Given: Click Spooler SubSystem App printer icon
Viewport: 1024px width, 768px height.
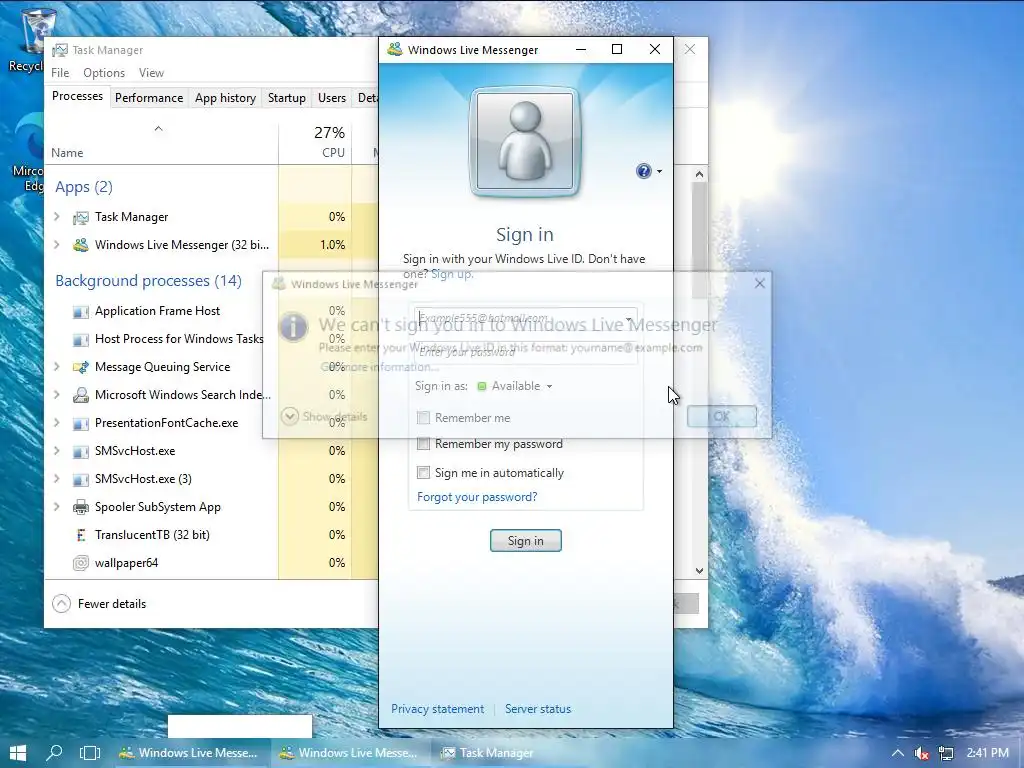Looking at the screenshot, I should (80, 507).
